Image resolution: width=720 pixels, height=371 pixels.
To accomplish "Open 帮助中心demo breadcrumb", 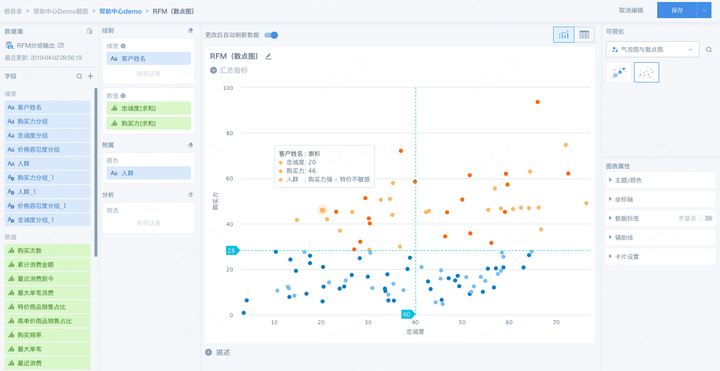I will point(121,11).
